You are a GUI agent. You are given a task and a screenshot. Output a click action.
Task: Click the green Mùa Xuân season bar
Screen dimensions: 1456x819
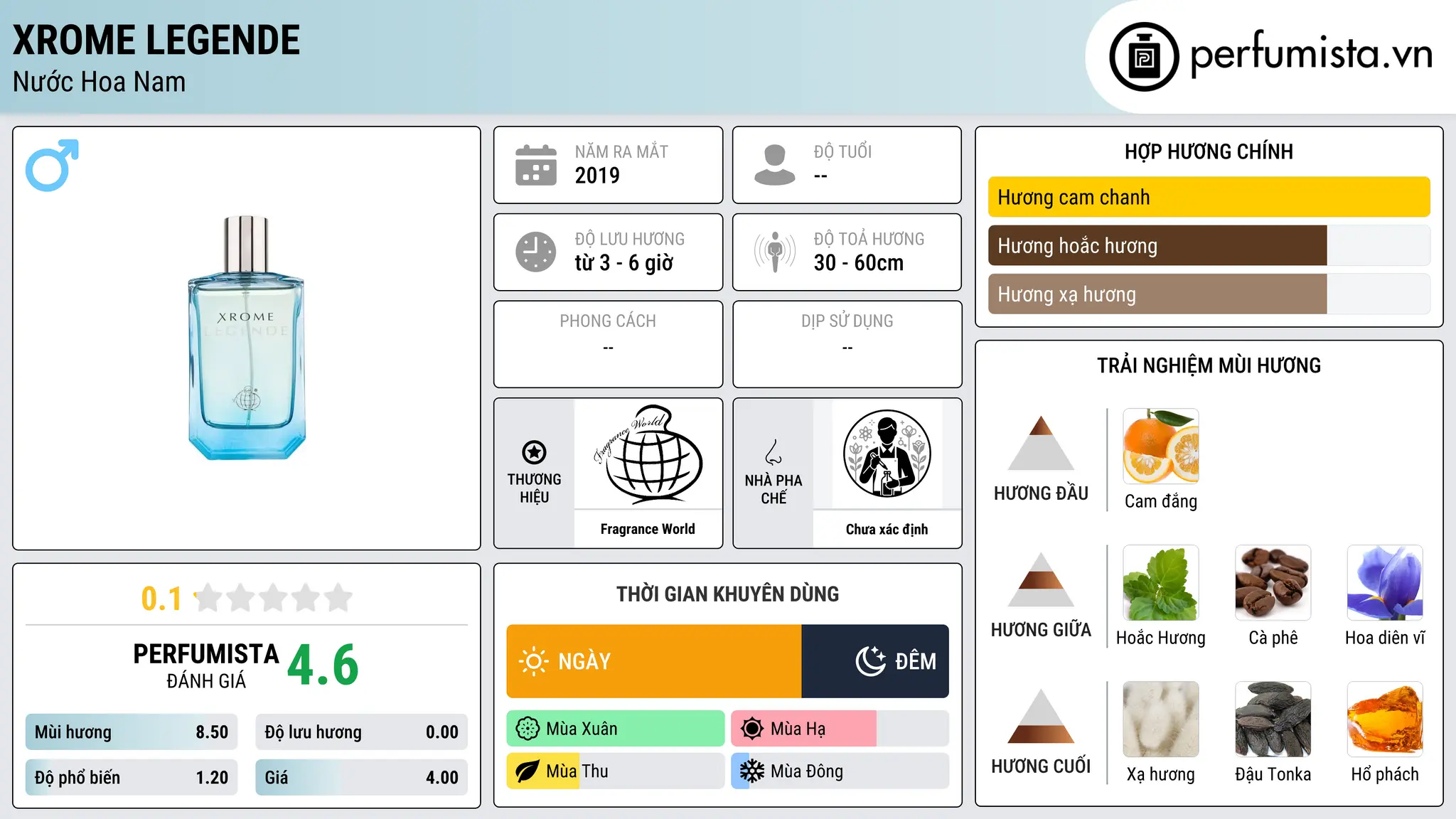tap(616, 729)
